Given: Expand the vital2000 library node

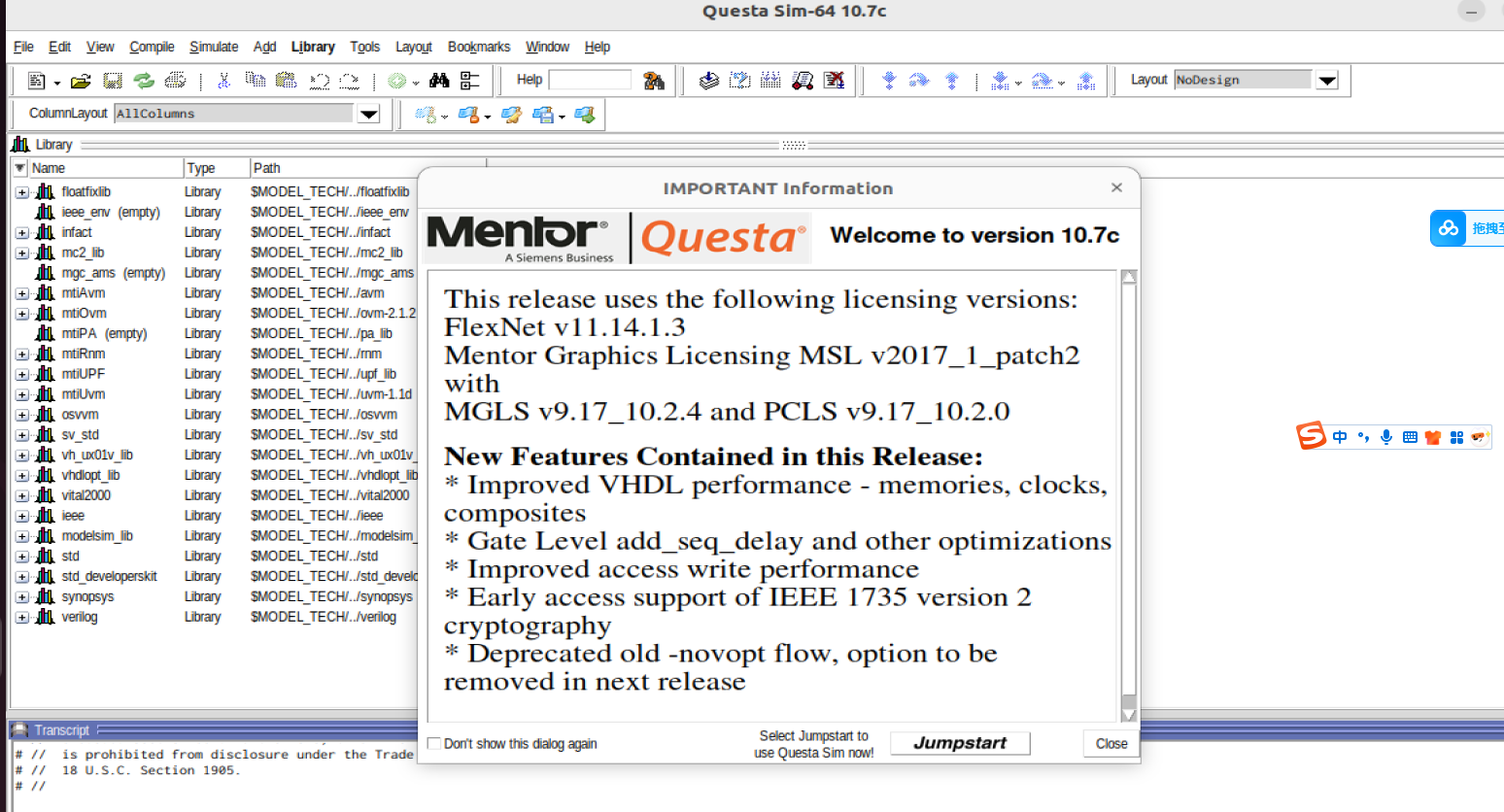Looking at the screenshot, I should pyautogui.click(x=21, y=495).
